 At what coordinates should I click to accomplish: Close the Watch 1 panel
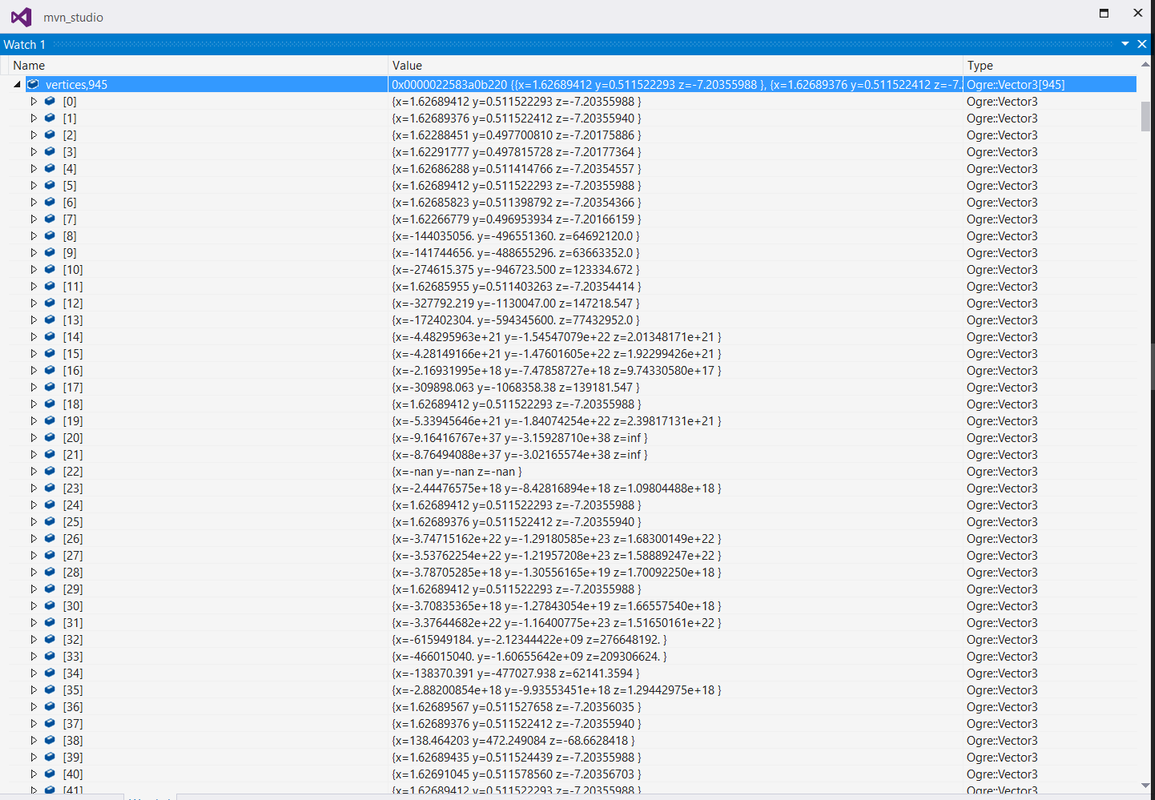1142,44
